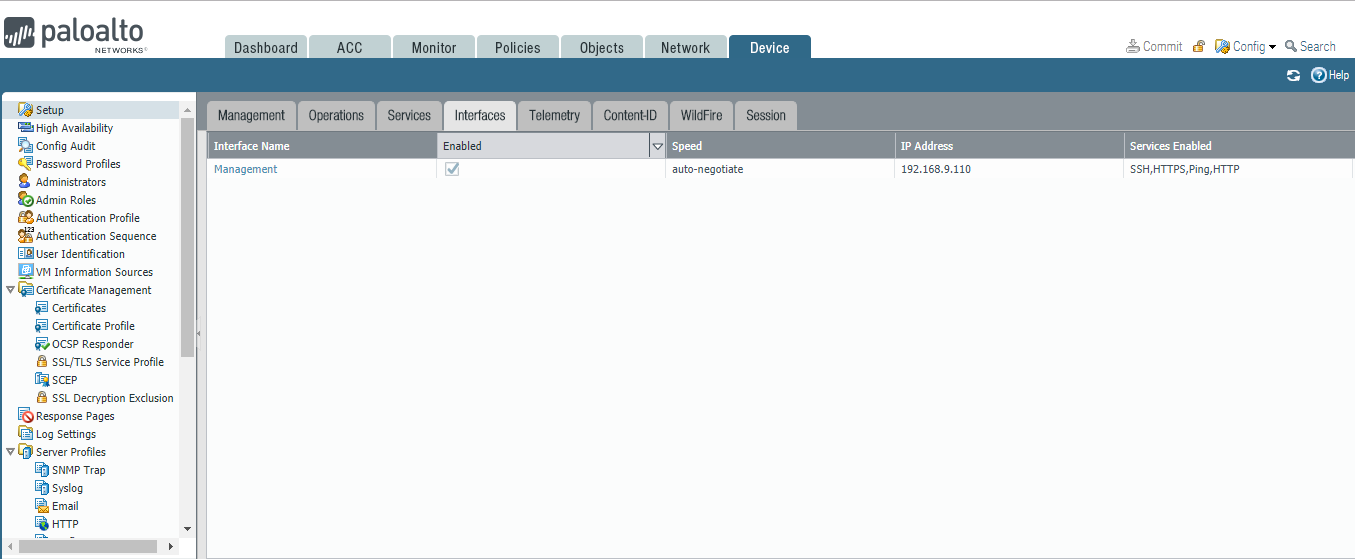Click the Password Profiles icon
This screenshot has height=559, width=1355.
(26, 164)
